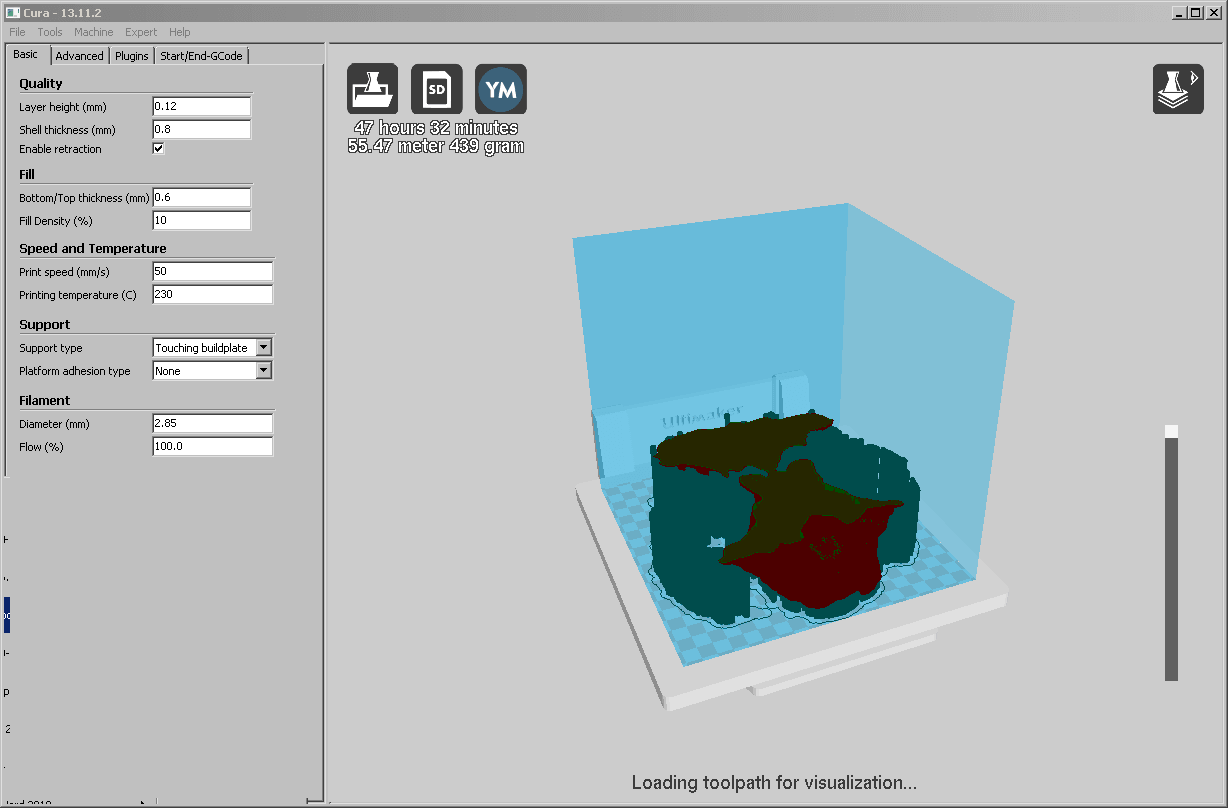
Task: Click the Fill section heading
Action: click(x=27, y=174)
